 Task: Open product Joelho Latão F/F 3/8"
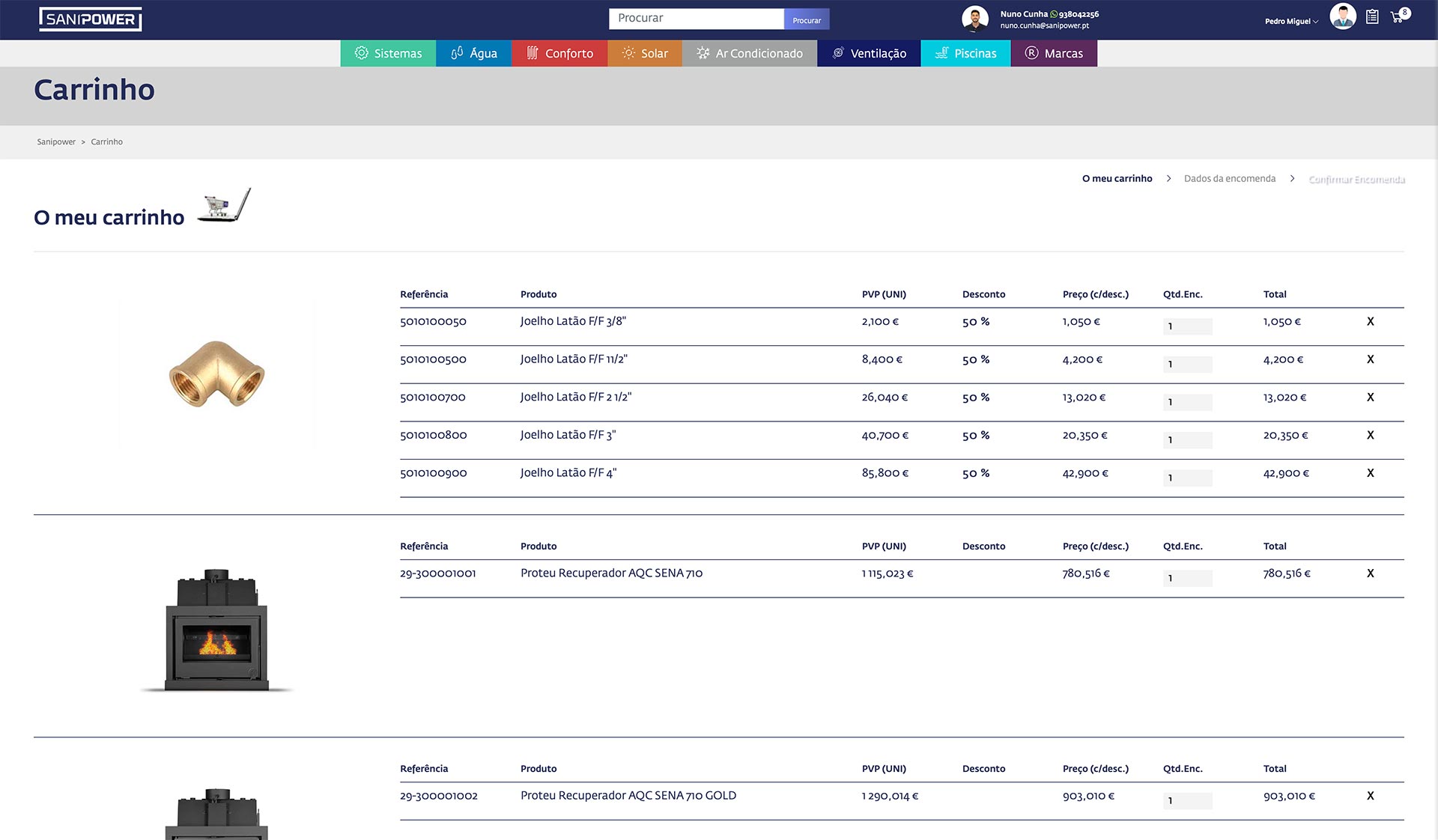tap(573, 321)
